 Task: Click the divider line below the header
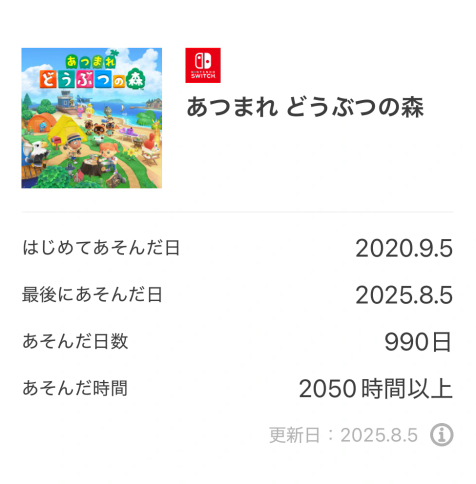click(x=237, y=212)
